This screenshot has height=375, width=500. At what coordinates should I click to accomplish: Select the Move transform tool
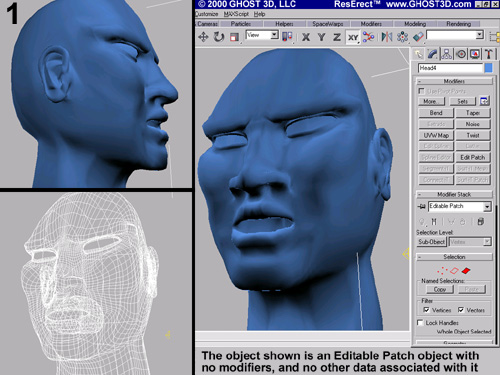203,37
